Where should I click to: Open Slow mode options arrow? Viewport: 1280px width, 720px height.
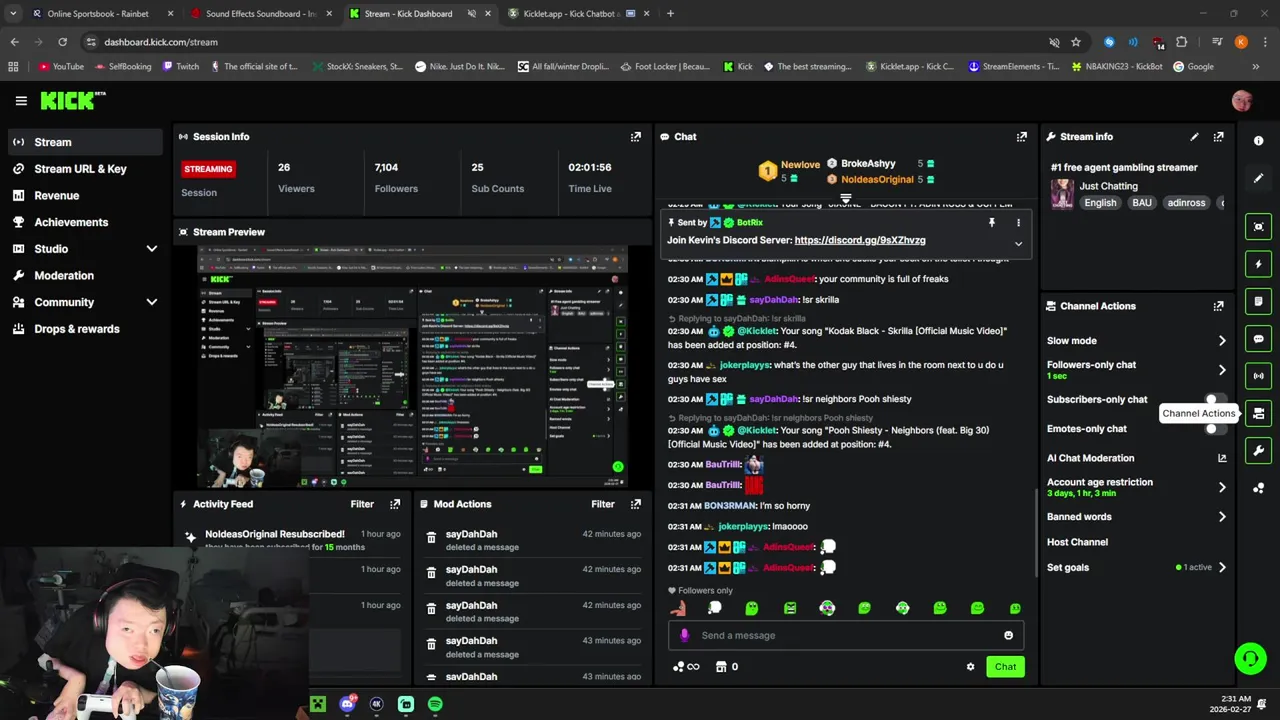point(1222,341)
